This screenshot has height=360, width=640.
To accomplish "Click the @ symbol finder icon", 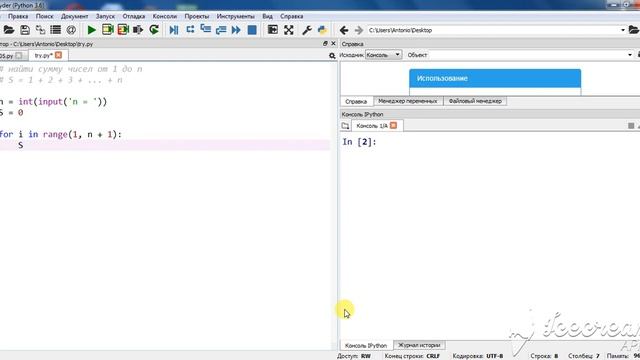I will pyautogui.click(x=71, y=30).
